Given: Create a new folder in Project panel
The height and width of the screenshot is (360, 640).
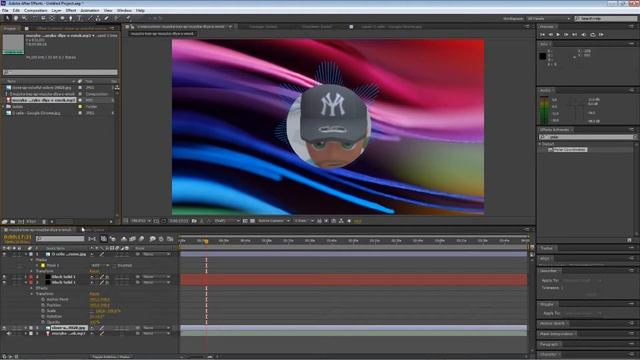Looking at the screenshot, I should tap(13, 222).
